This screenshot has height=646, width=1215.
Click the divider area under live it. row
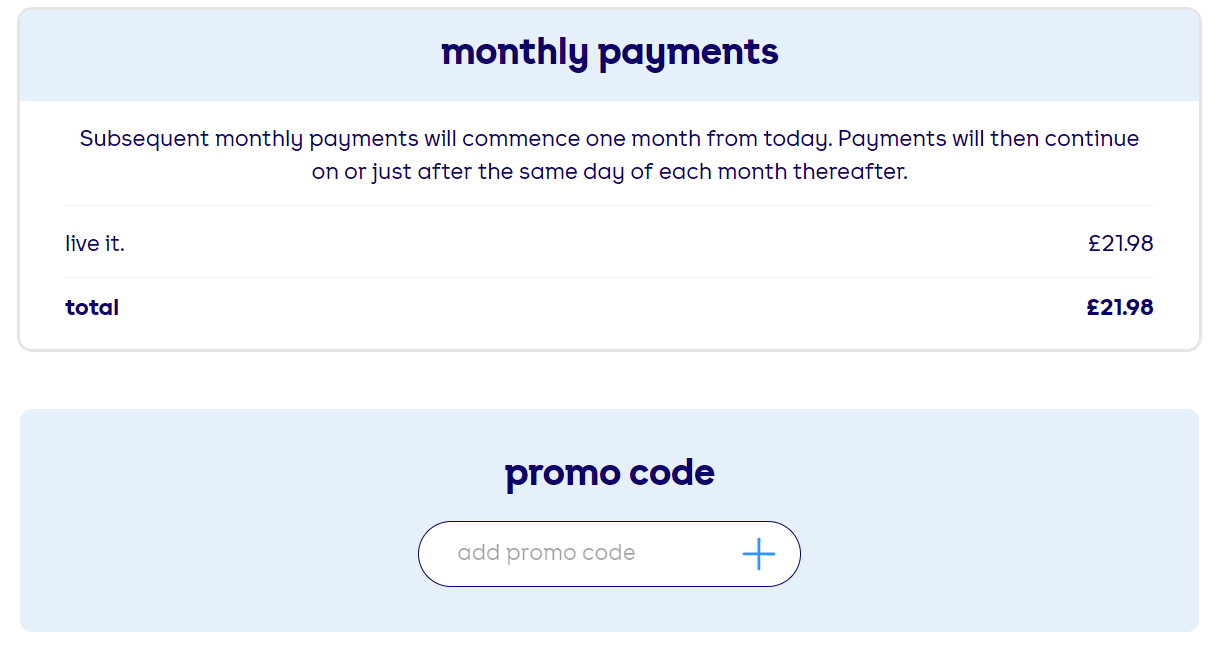[608, 273]
